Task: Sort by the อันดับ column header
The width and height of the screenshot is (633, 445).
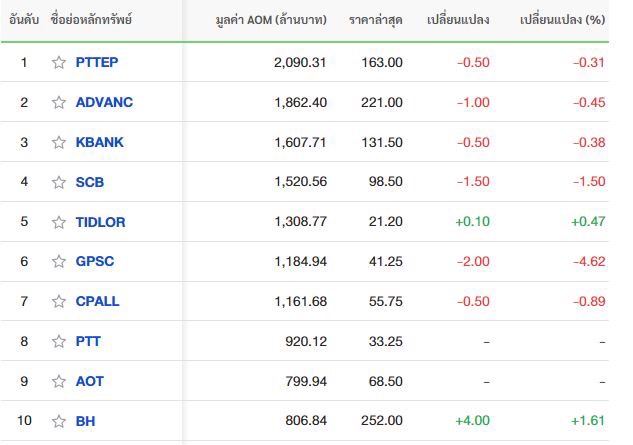Action: pos(24,19)
